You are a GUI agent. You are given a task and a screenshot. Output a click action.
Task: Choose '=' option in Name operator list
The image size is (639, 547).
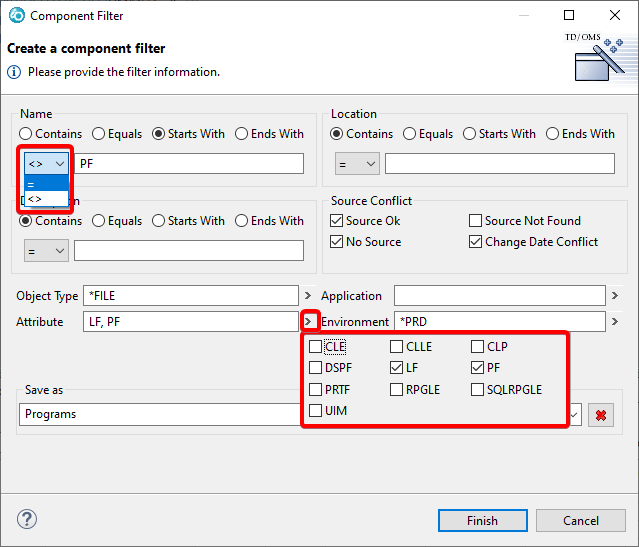[x=46, y=183]
